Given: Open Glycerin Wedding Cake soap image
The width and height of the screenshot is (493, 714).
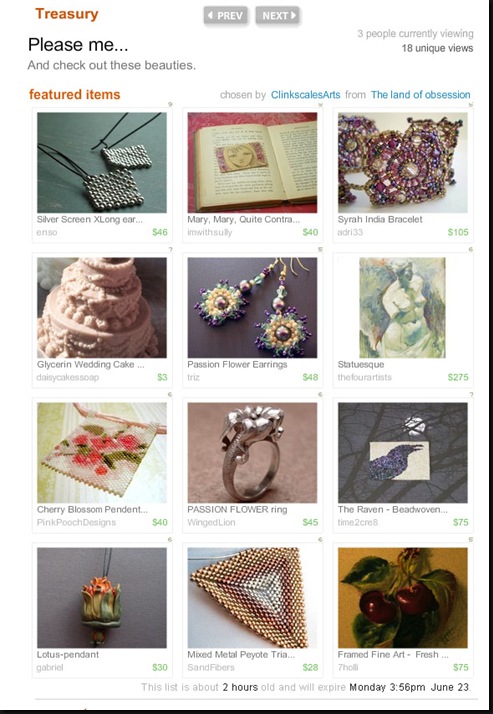Looking at the screenshot, I should (x=102, y=308).
